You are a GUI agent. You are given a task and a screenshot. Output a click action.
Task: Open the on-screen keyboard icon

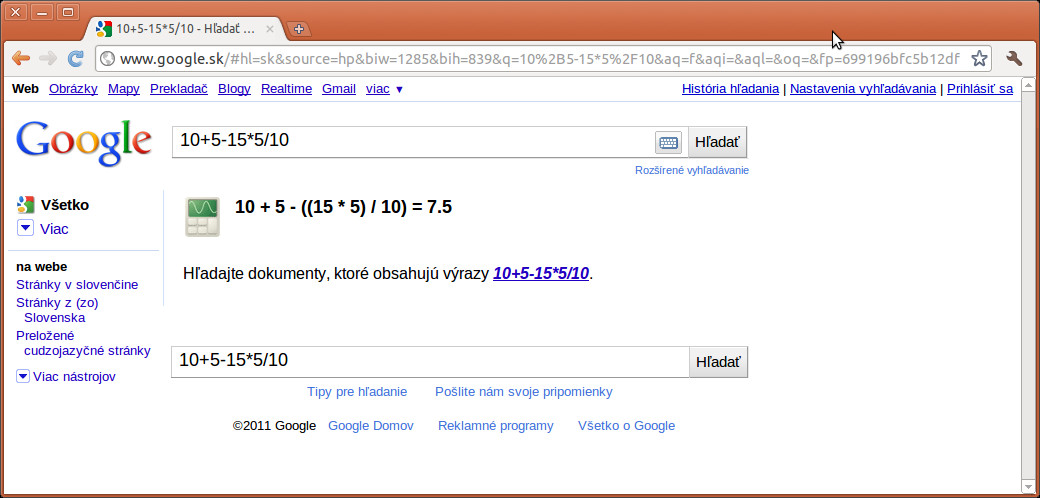(x=669, y=142)
